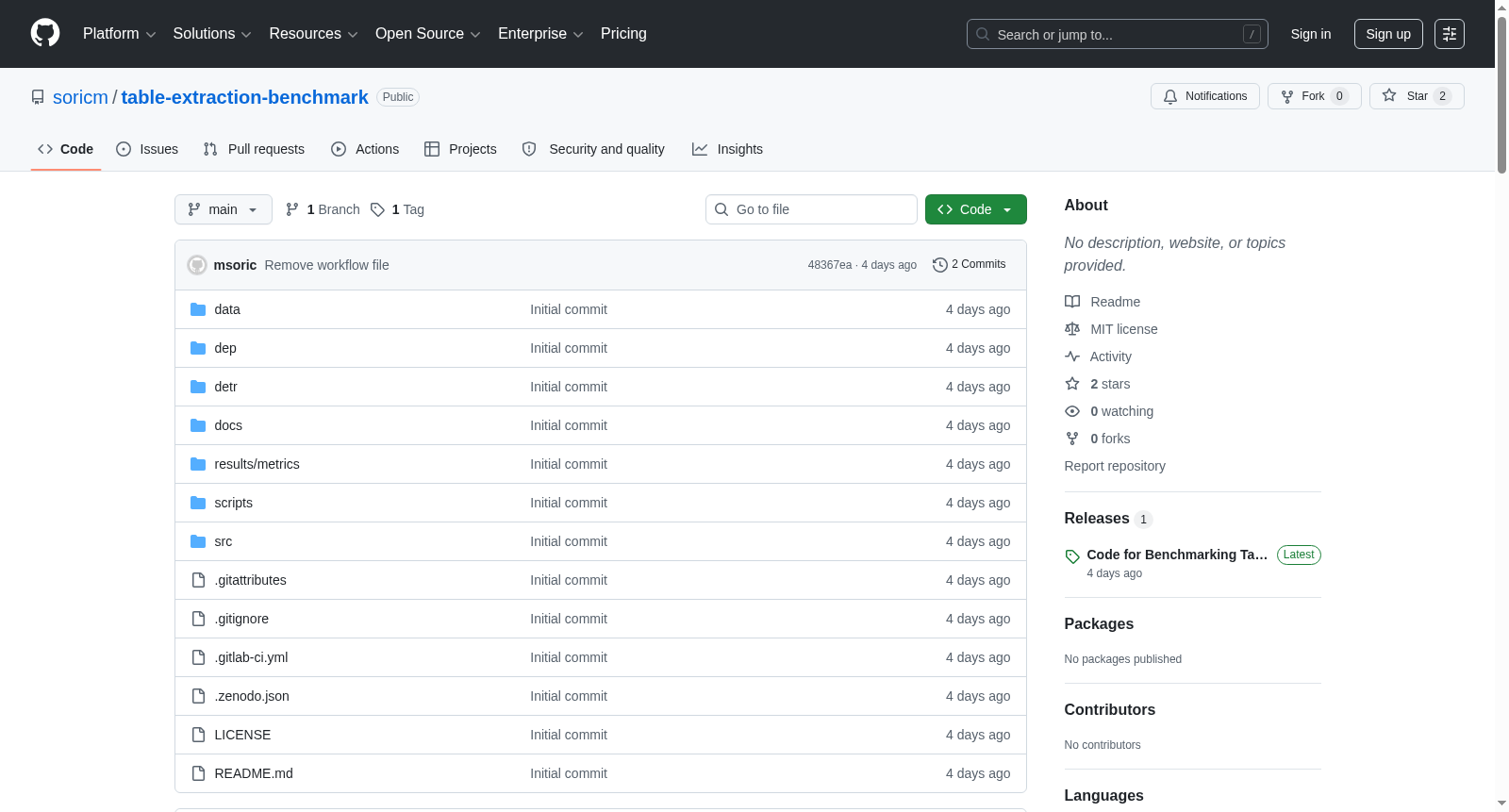This screenshot has height=812, width=1509.
Task: Click the data folder icon
Action: (x=198, y=309)
